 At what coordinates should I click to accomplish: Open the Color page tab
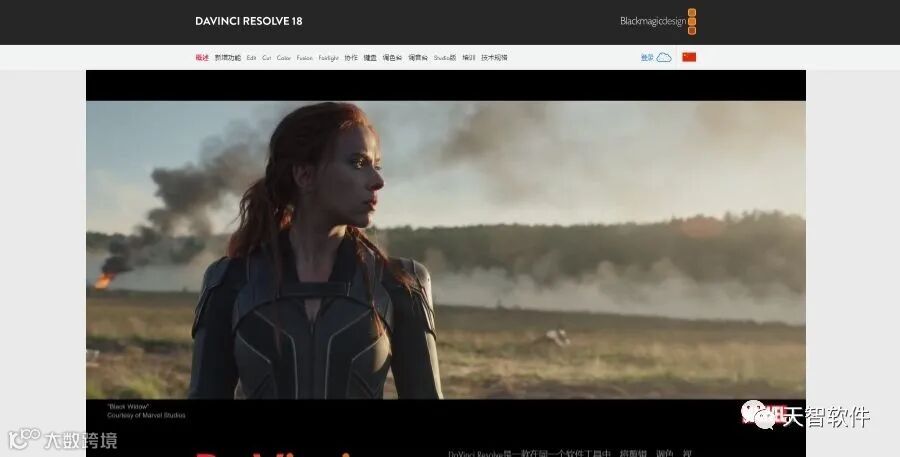click(284, 57)
